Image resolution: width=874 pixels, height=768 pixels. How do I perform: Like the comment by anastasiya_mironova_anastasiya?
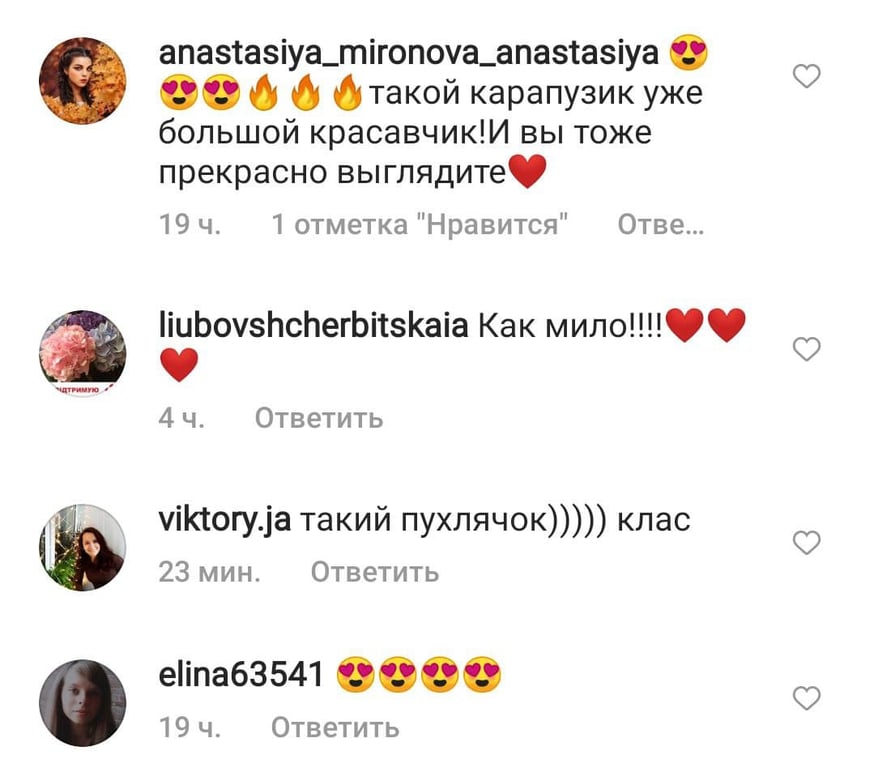(x=807, y=76)
